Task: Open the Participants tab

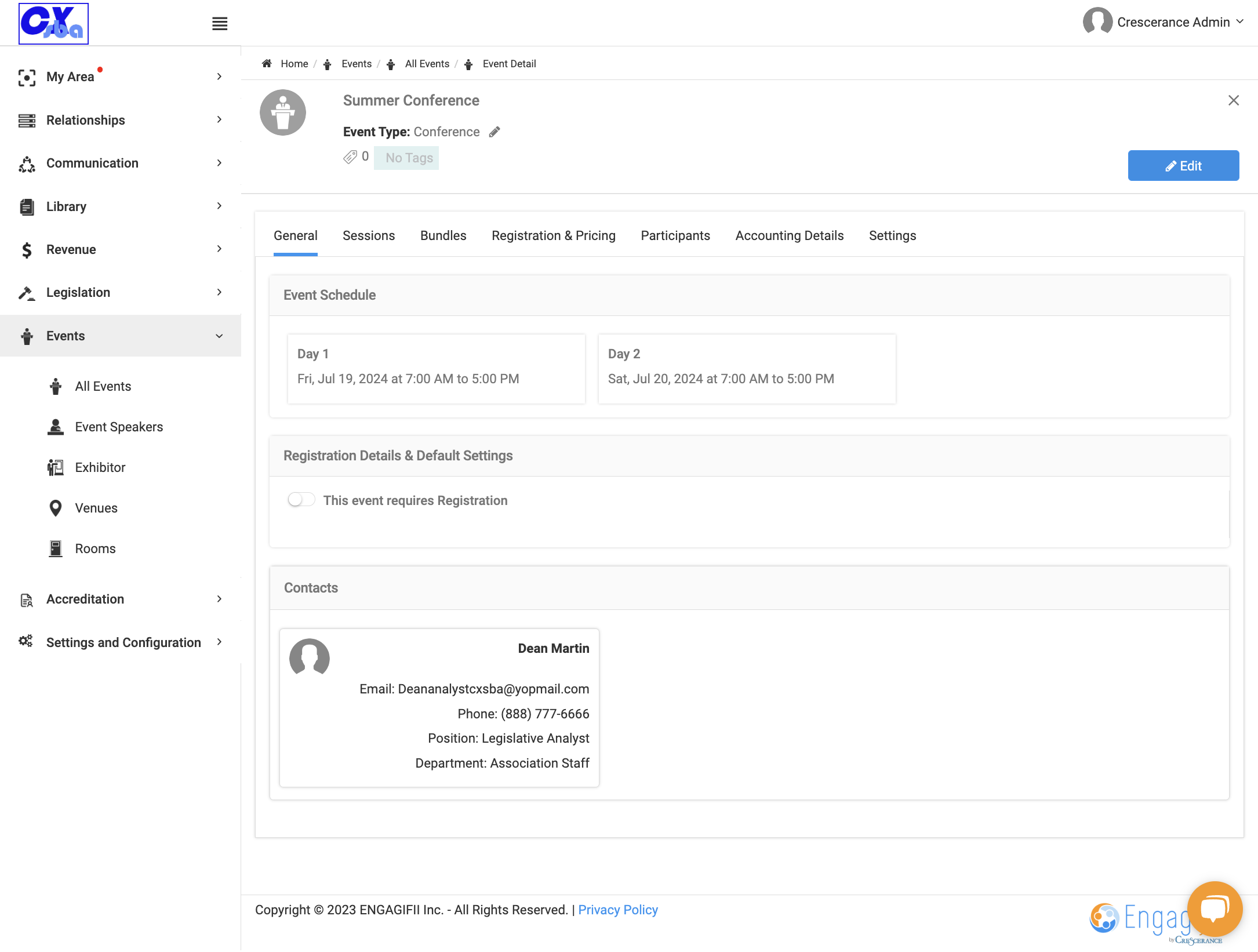Action: [x=675, y=235]
